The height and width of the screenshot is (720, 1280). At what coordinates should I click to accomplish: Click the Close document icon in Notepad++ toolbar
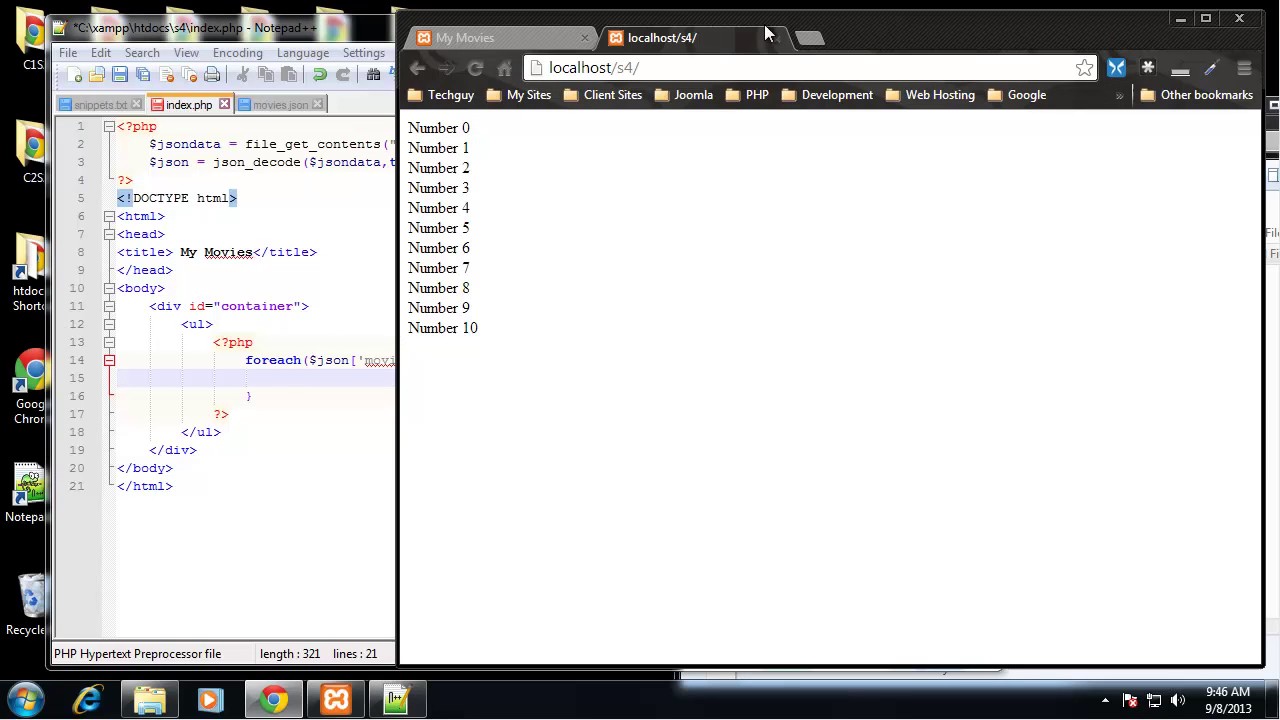click(166, 75)
